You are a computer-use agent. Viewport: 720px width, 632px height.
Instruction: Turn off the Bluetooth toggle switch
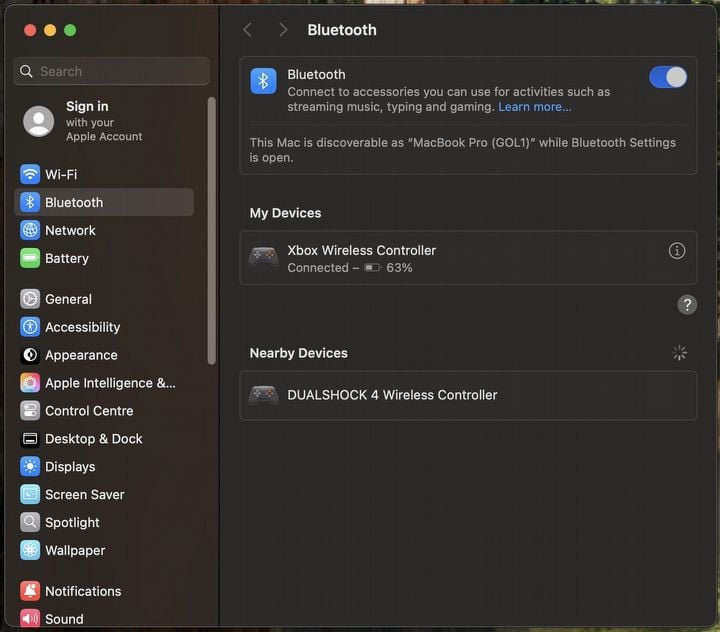click(x=667, y=78)
